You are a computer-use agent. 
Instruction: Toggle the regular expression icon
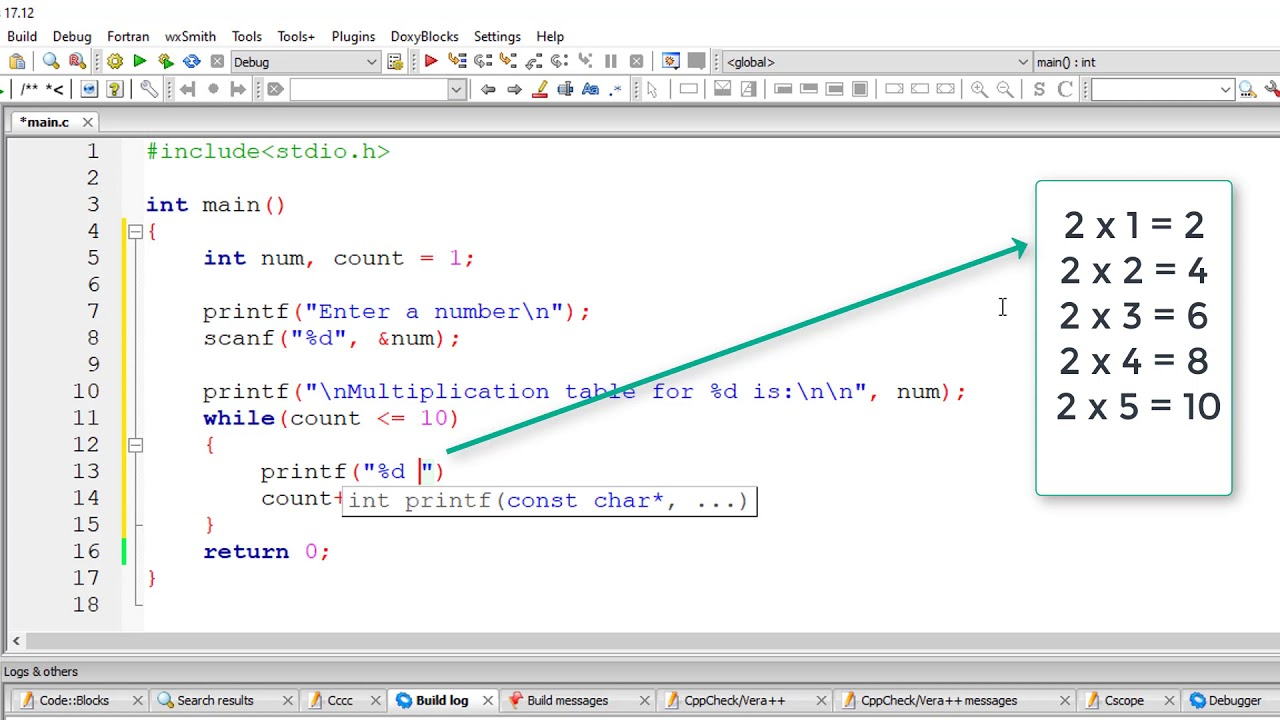coord(616,89)
